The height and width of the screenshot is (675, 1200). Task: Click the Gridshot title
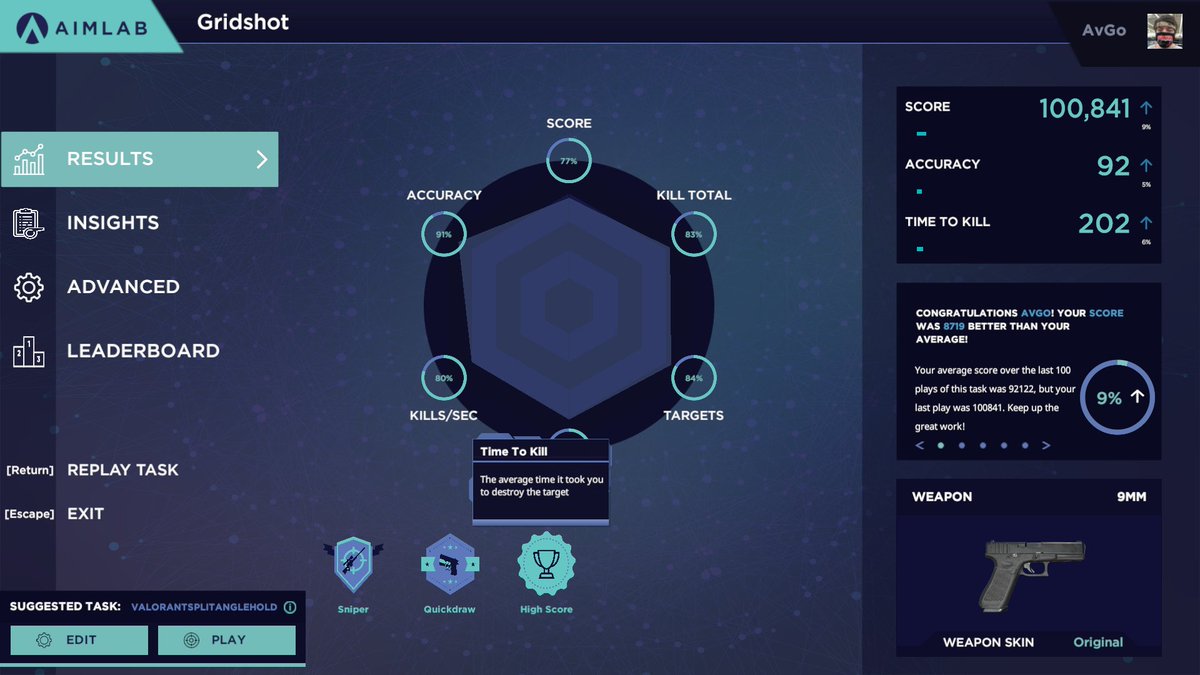coord(243,22)
